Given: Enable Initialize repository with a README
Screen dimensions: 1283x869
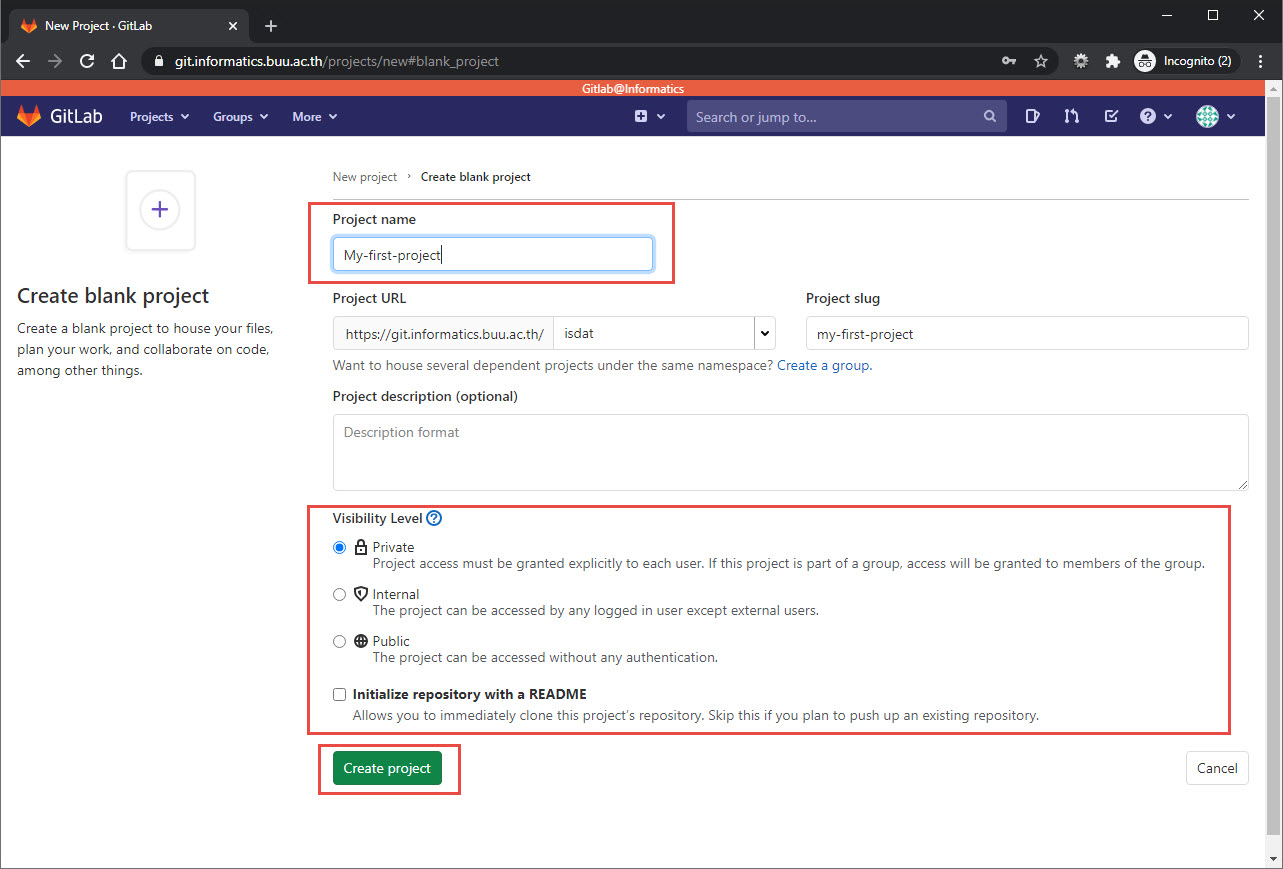Looking at the screenshot, I should [x=339, y=694].
